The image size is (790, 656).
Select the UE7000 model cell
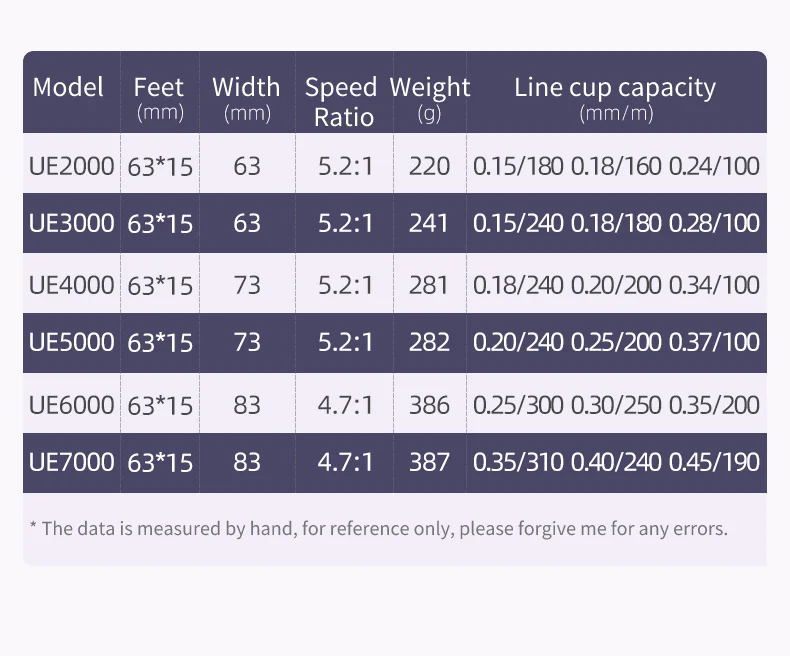[x=72, y=462]
